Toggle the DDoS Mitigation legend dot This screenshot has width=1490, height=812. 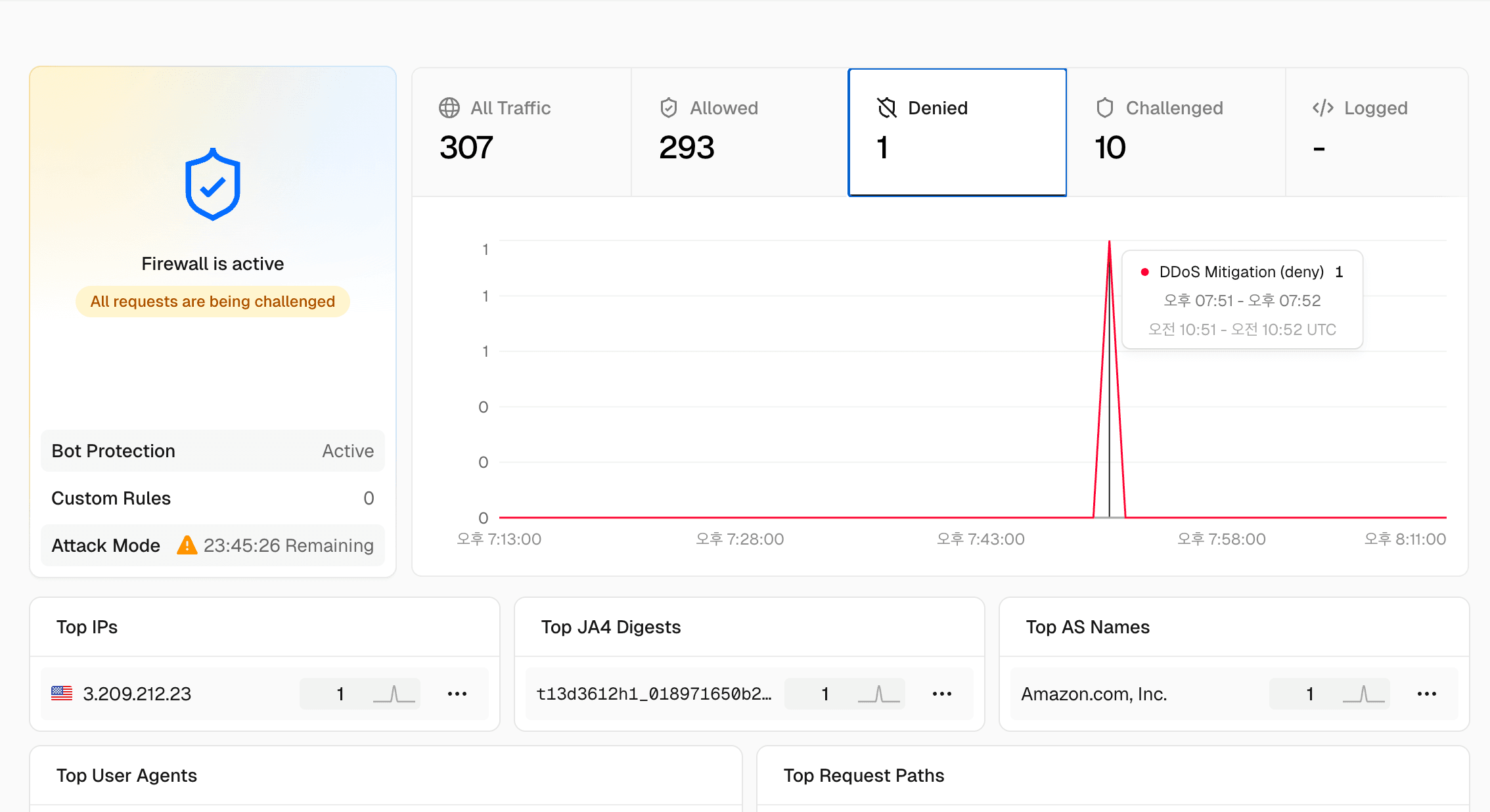(x=1146, y=271)
